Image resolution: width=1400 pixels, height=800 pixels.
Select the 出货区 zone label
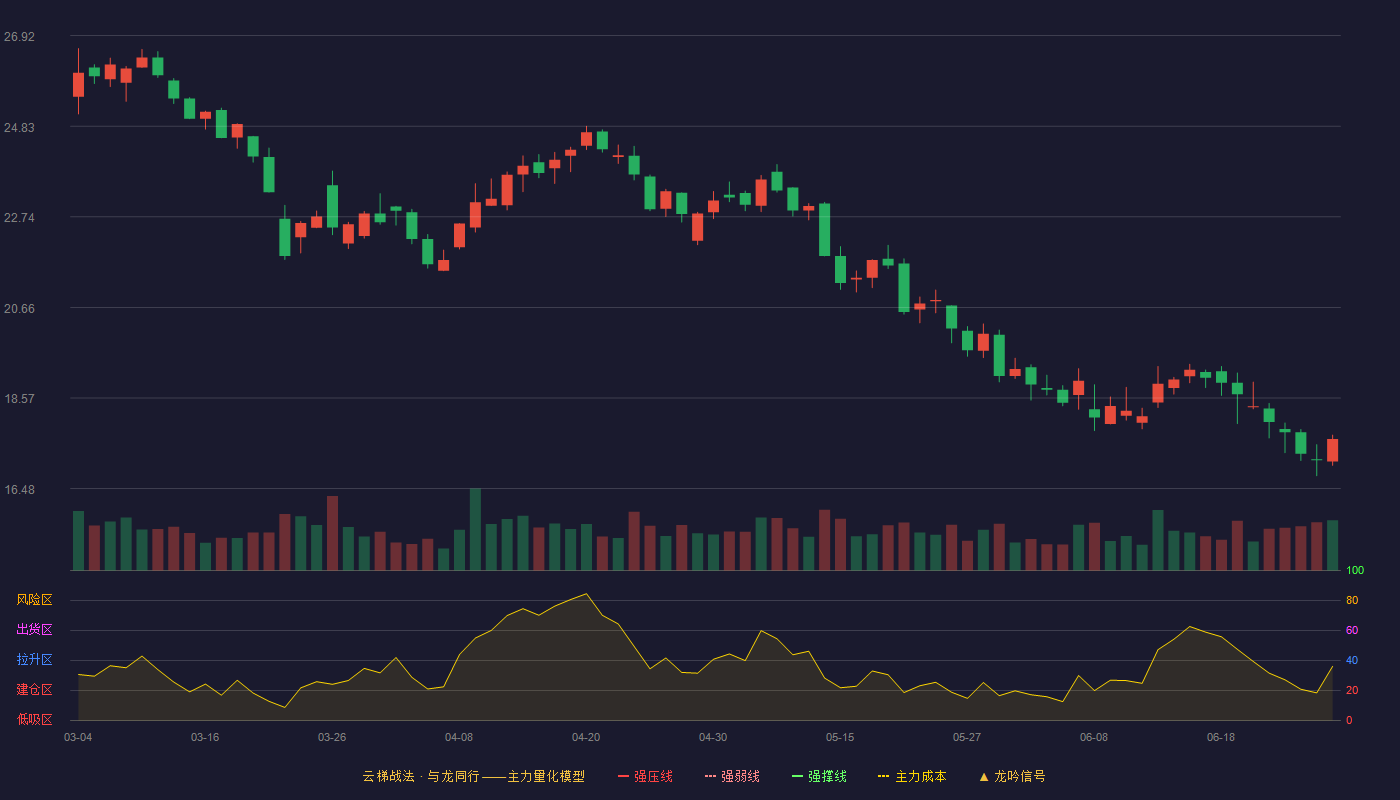35,630
